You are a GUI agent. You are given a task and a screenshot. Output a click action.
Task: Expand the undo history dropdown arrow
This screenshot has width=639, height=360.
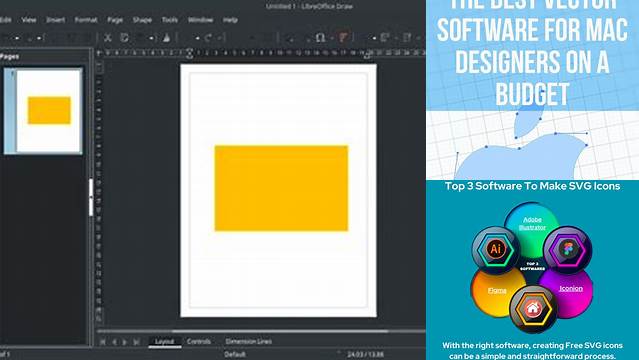click(197, 38)
